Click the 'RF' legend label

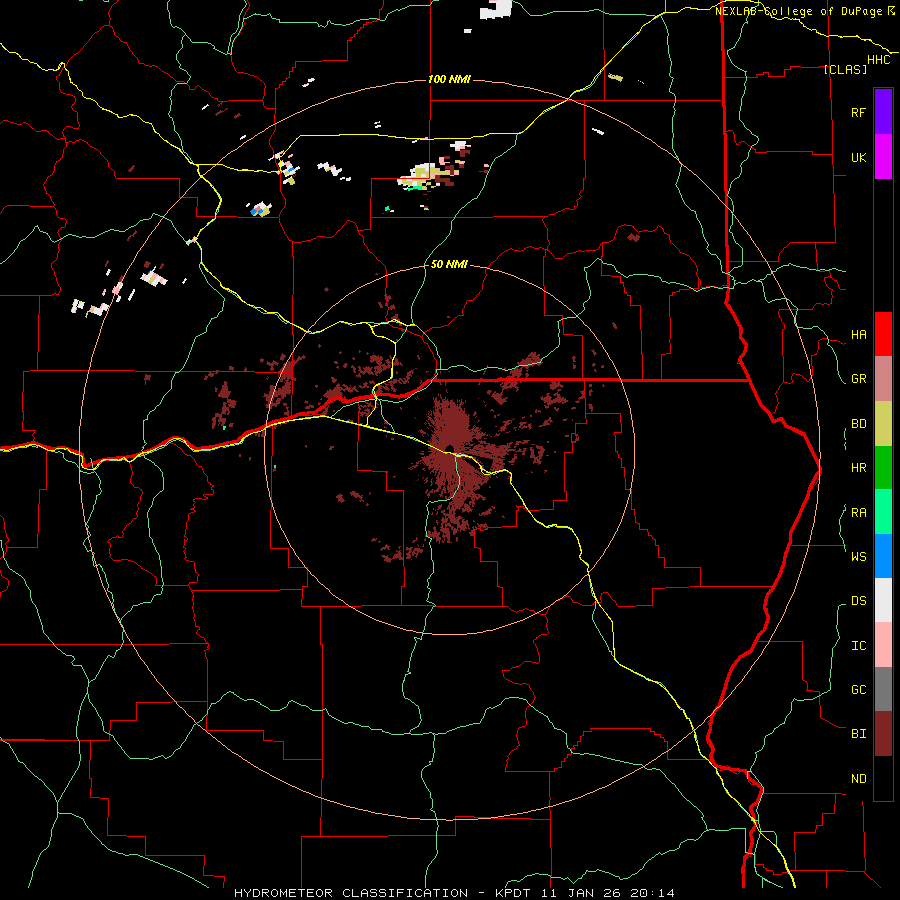[858, 112]
